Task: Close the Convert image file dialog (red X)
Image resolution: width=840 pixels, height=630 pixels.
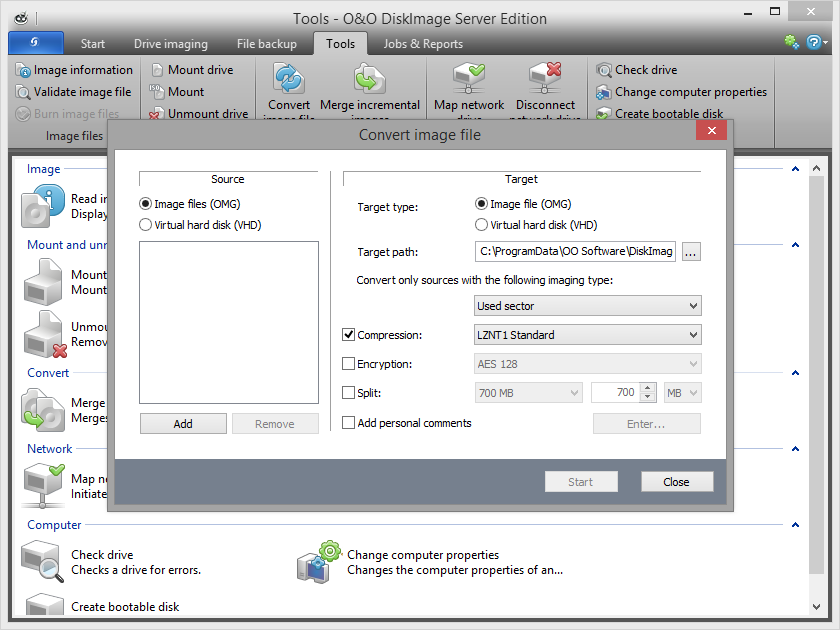Action: pos(711,130)
